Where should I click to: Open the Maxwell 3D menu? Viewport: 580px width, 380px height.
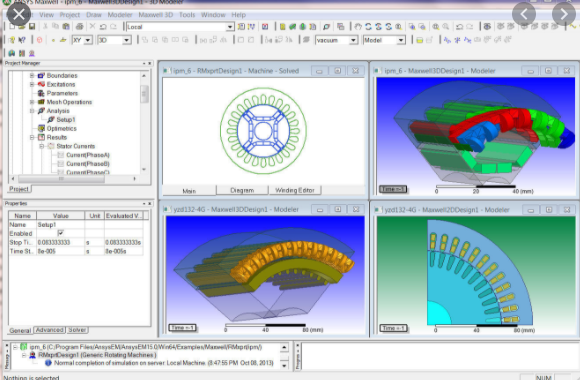[x=156, y=15]
